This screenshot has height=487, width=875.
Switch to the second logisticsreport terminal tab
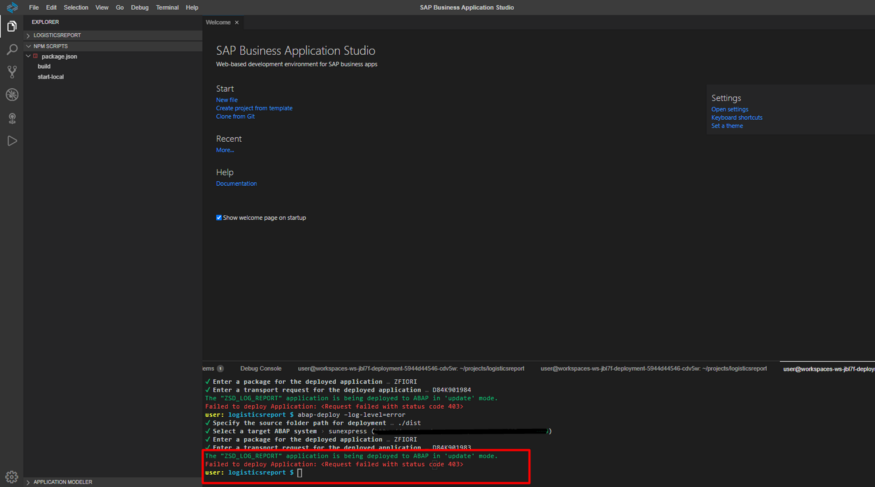tap(653, 369)
